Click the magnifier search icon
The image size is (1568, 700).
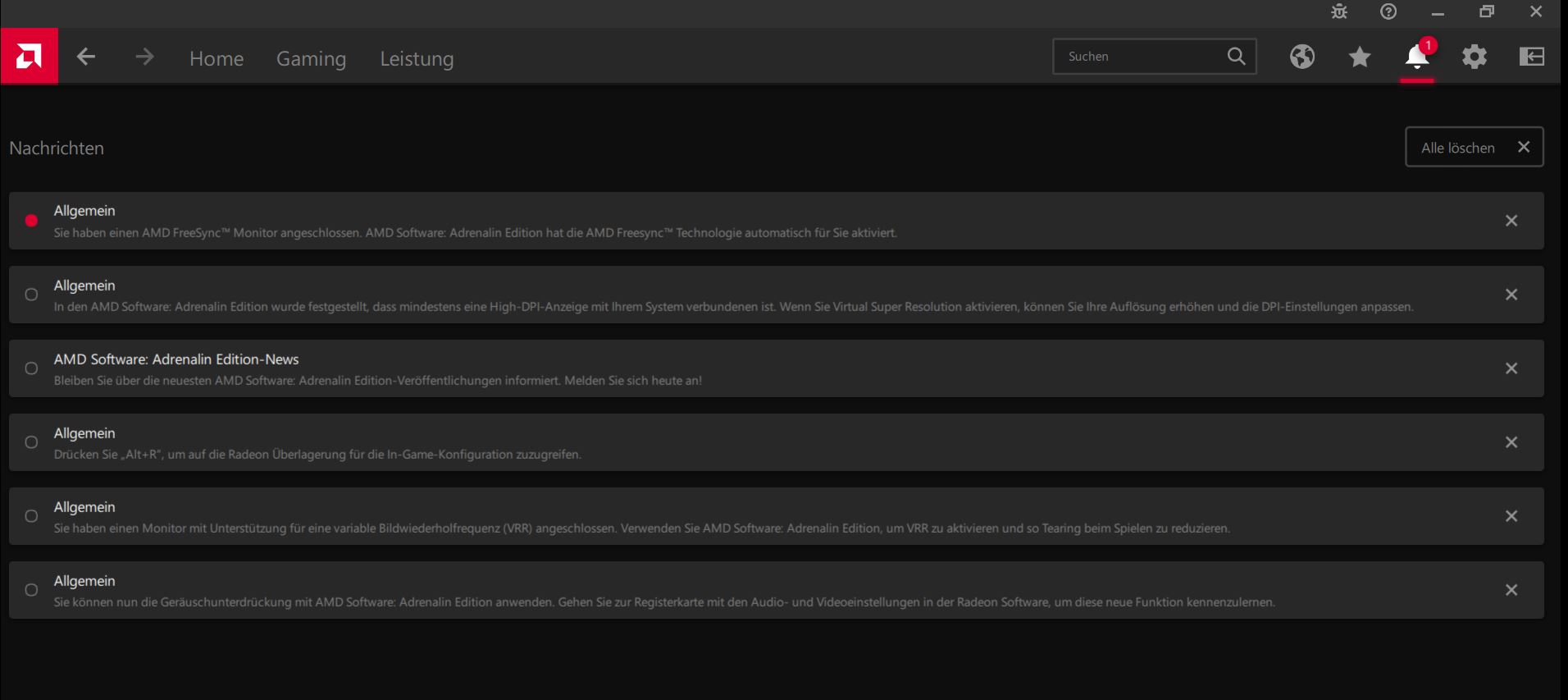[x=1237, y=56]
